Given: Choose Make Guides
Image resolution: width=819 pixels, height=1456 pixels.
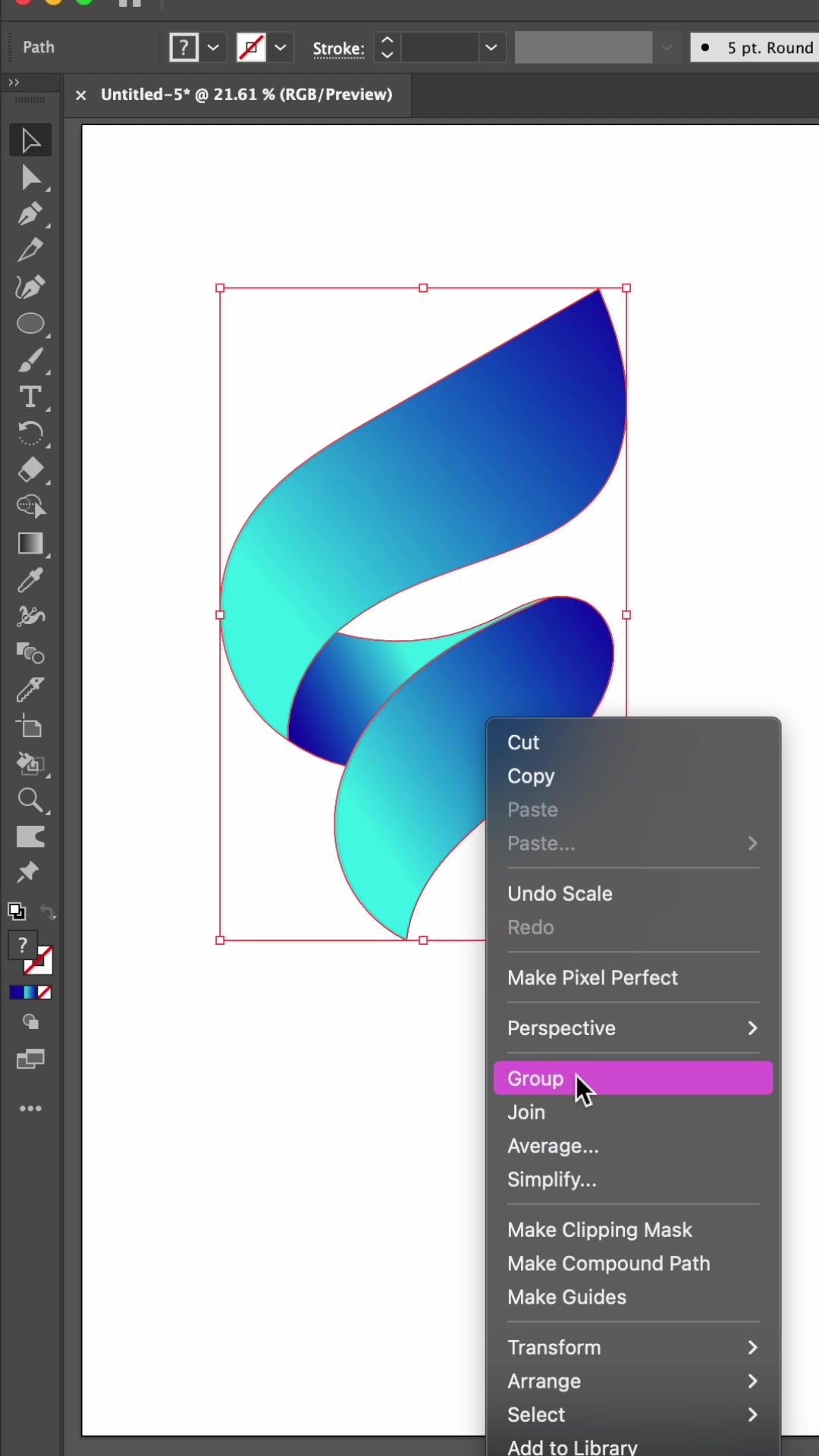Looking at the screenshot, I should point(633,1297).
